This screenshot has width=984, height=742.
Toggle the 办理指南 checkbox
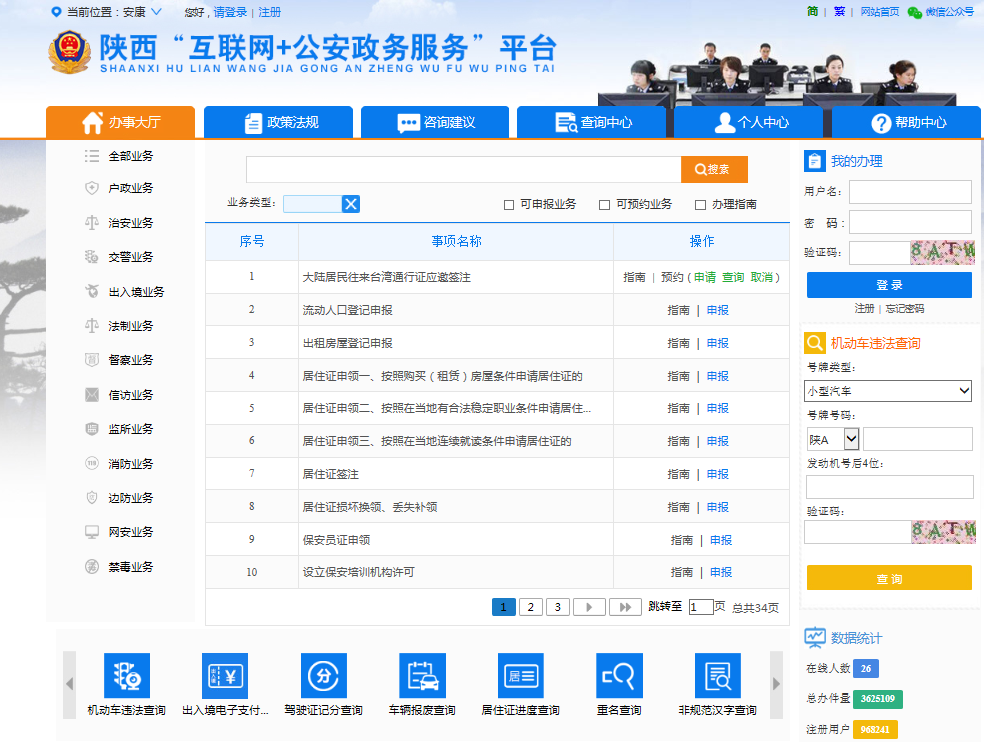coord(700,205)
